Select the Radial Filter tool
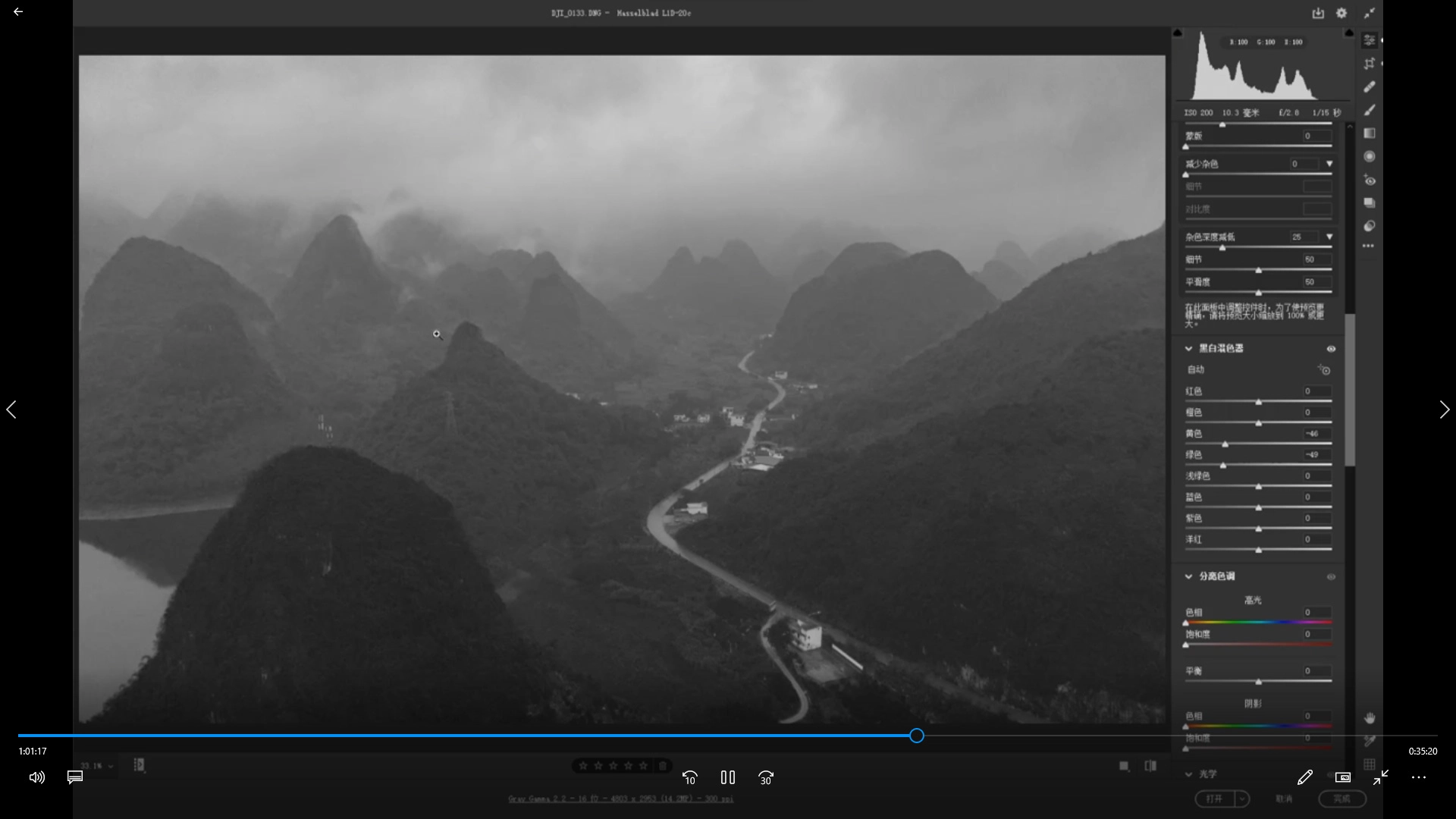Screen dimensions: 1456x819 pos(1370,156)
